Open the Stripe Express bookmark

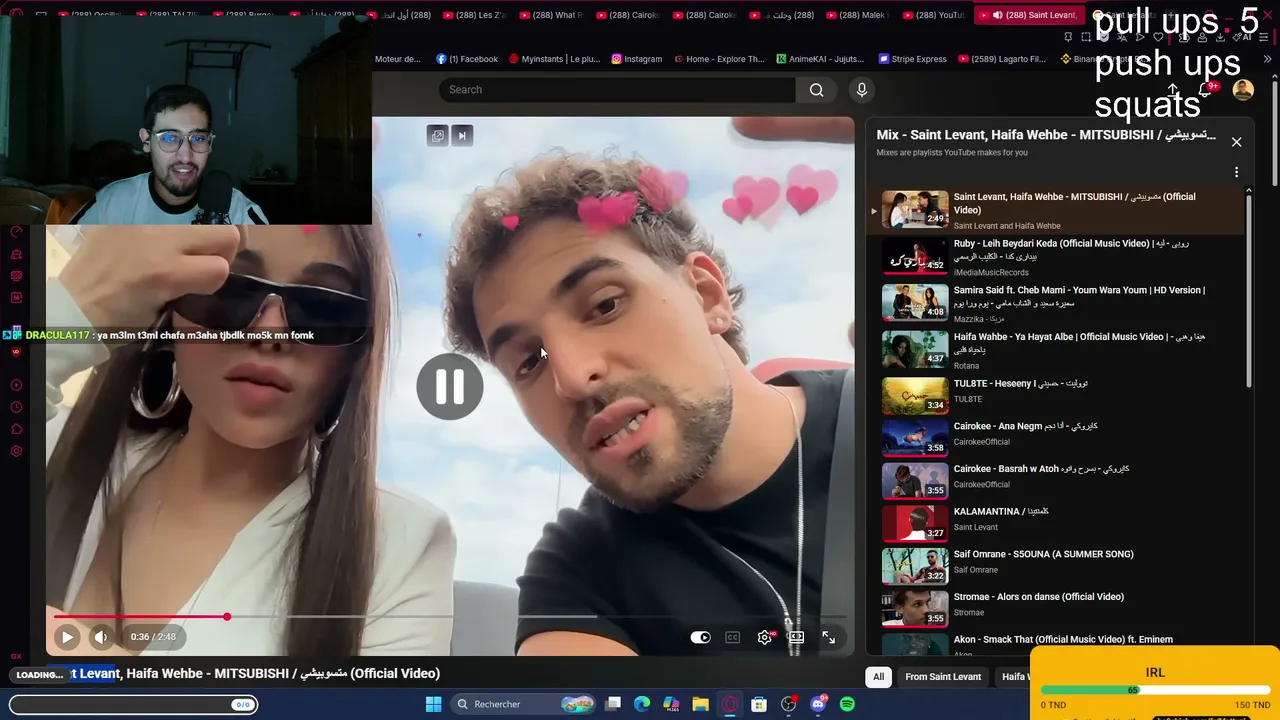click(912, 59)
